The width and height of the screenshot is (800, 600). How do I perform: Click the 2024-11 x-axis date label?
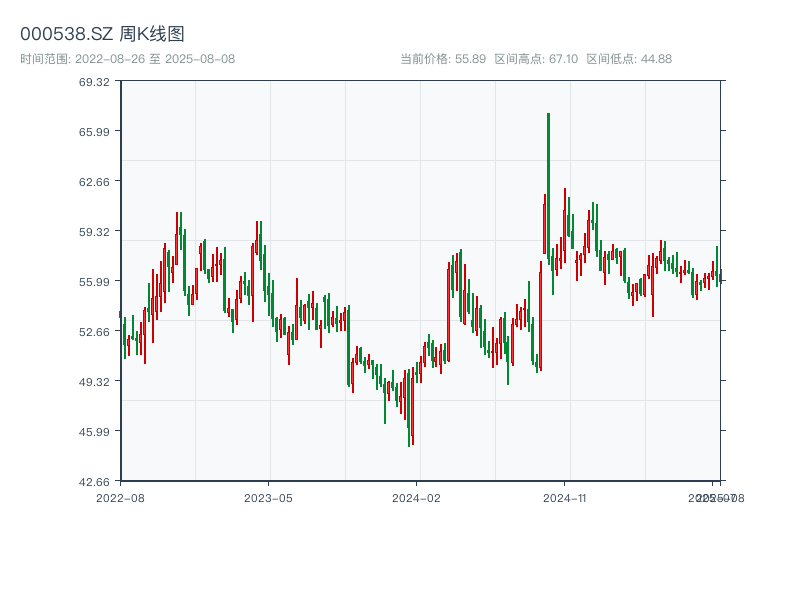565,497
